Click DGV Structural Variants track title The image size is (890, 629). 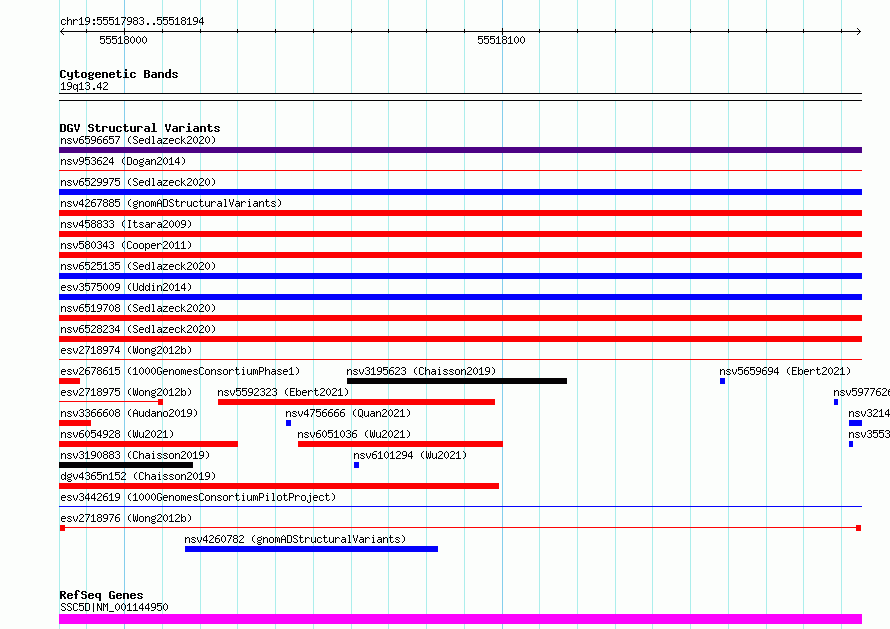click(140, 128)
